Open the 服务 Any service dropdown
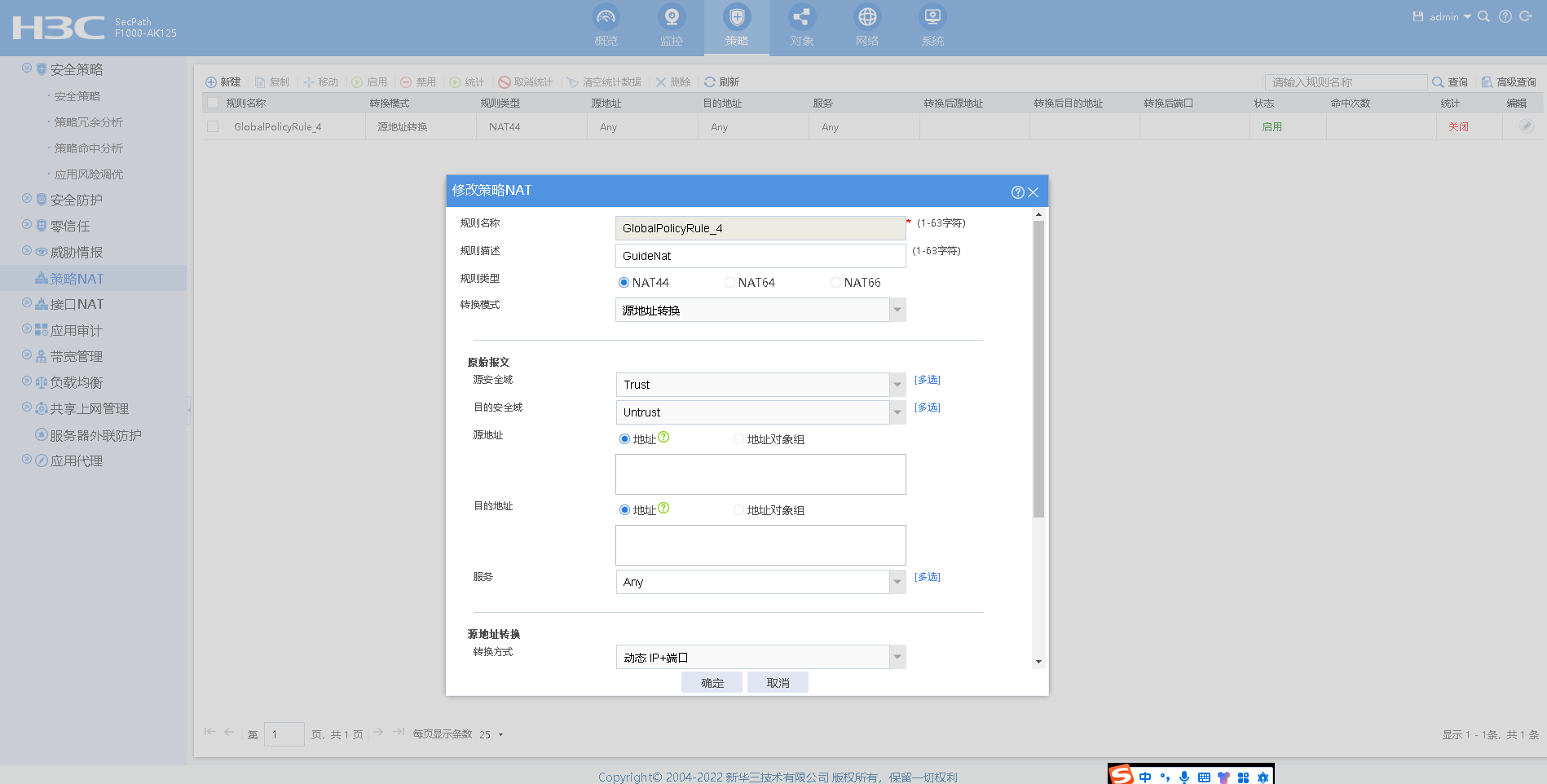The width and height of the screenshot is (1547, 784). tap(897, 582)
